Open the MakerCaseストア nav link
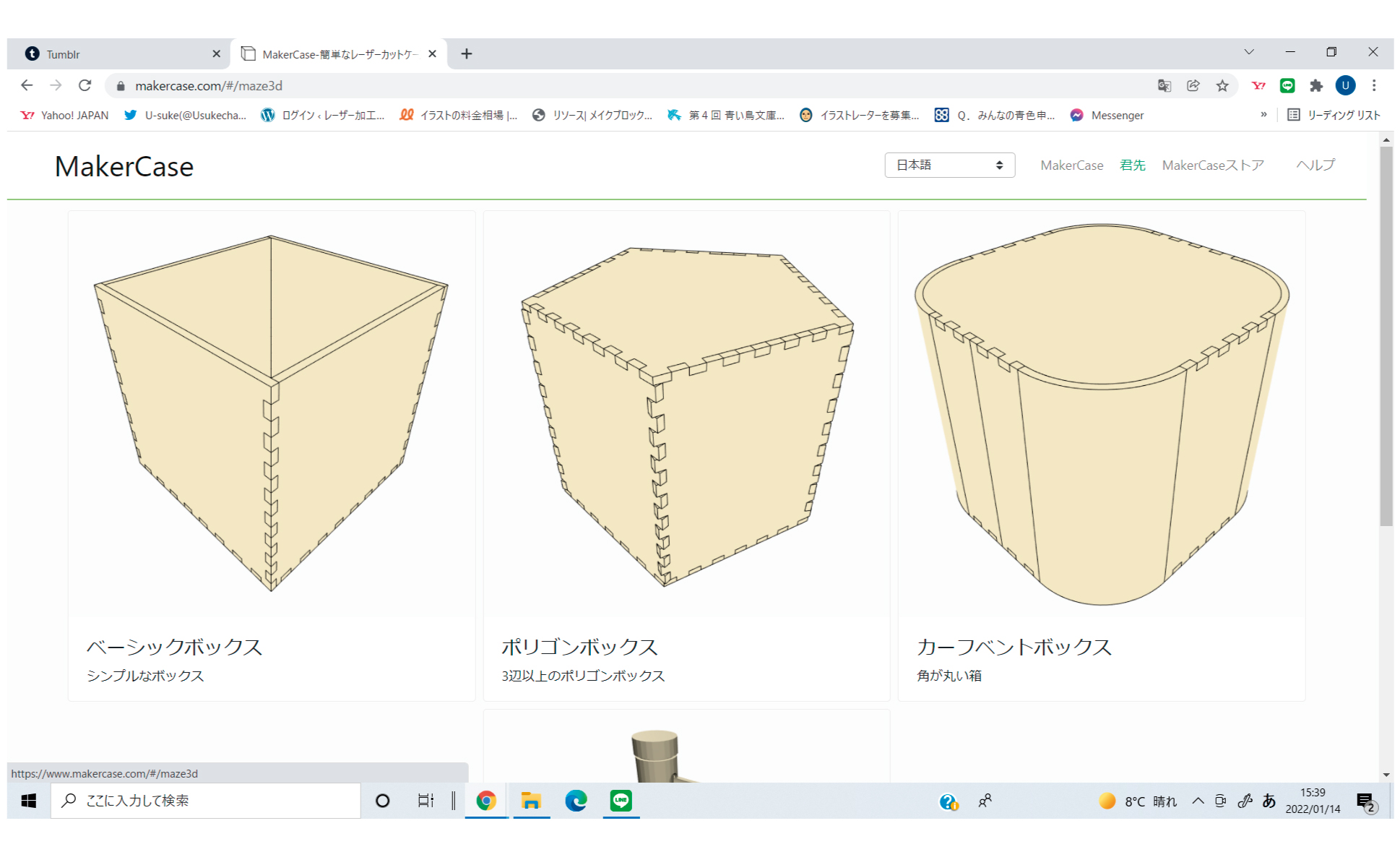This screenshot has width=1400, height=852. [1213, 165]
